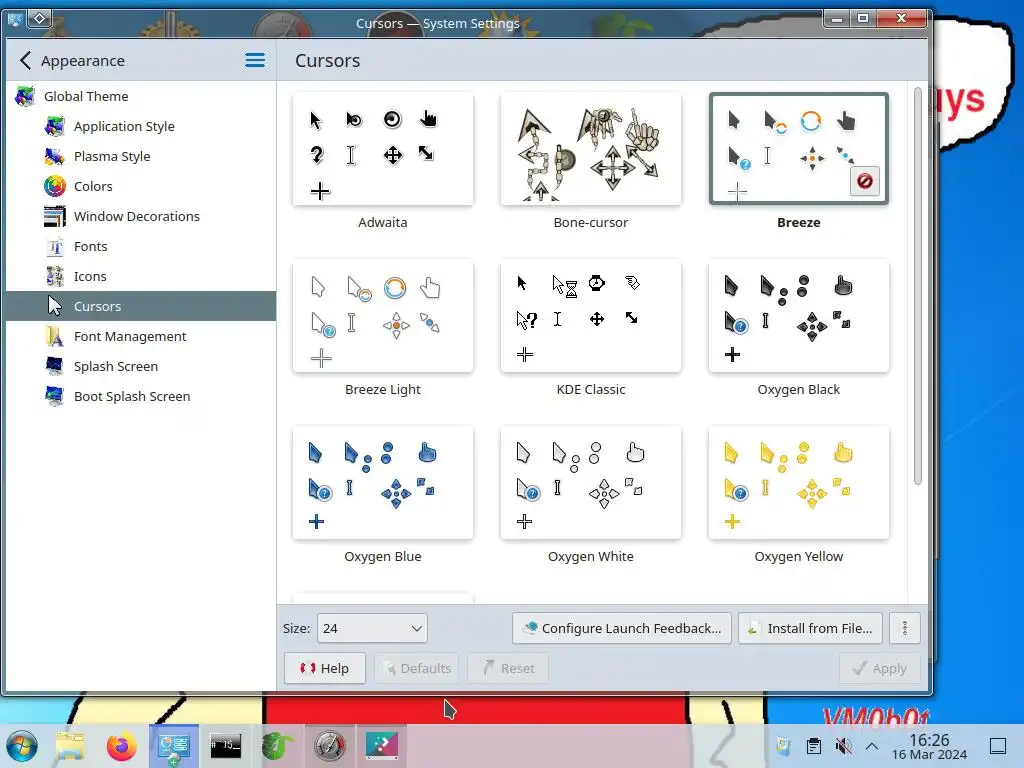Image resolution: width=1024 pixels, height=768 pixels.
Task: Select the Oxygen Yellow cursor theme
Action: (x=799, y=484)
